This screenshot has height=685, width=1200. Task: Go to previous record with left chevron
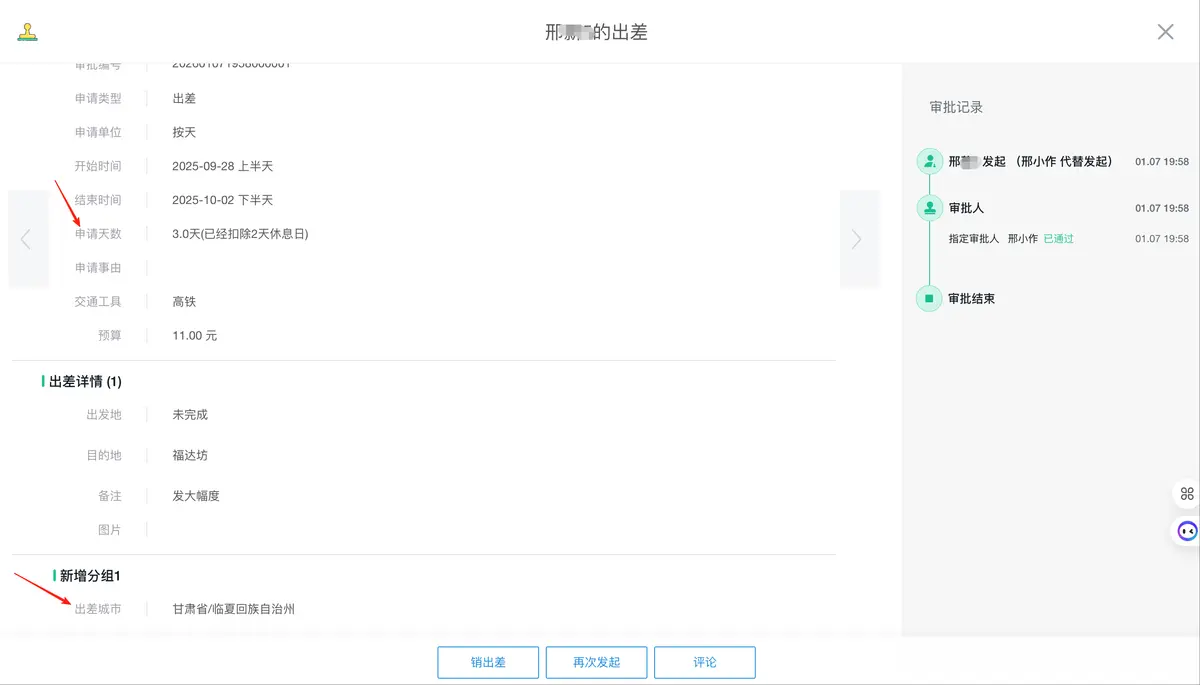click(26, 239)
